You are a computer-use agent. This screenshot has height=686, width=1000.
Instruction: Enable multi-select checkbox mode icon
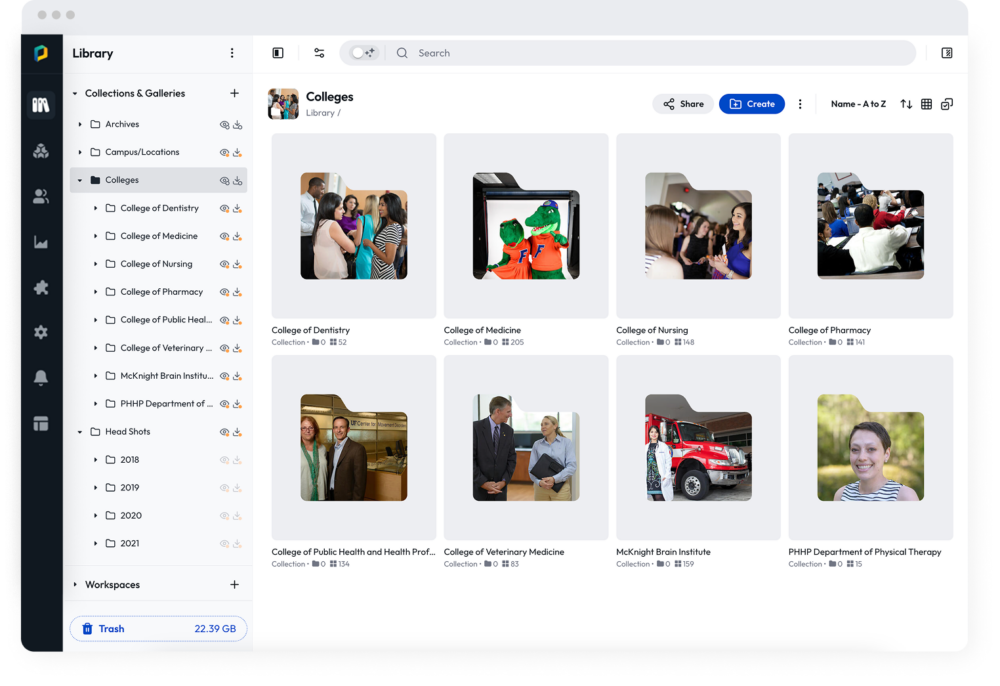click(x=947, y=104)
